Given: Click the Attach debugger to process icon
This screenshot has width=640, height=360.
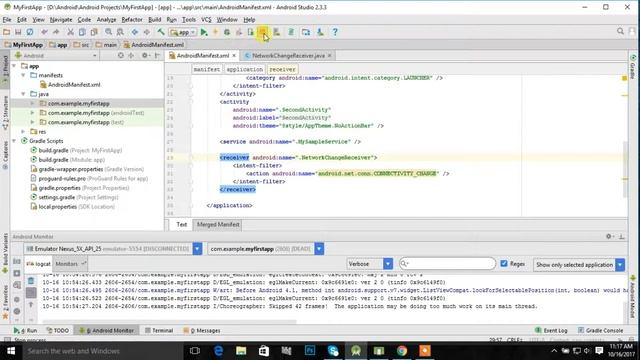Looking at the screenshot, I should 251,32.
